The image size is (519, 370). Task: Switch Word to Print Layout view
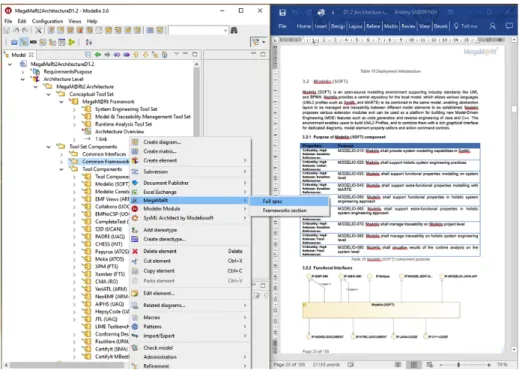[x=414, y=365]
